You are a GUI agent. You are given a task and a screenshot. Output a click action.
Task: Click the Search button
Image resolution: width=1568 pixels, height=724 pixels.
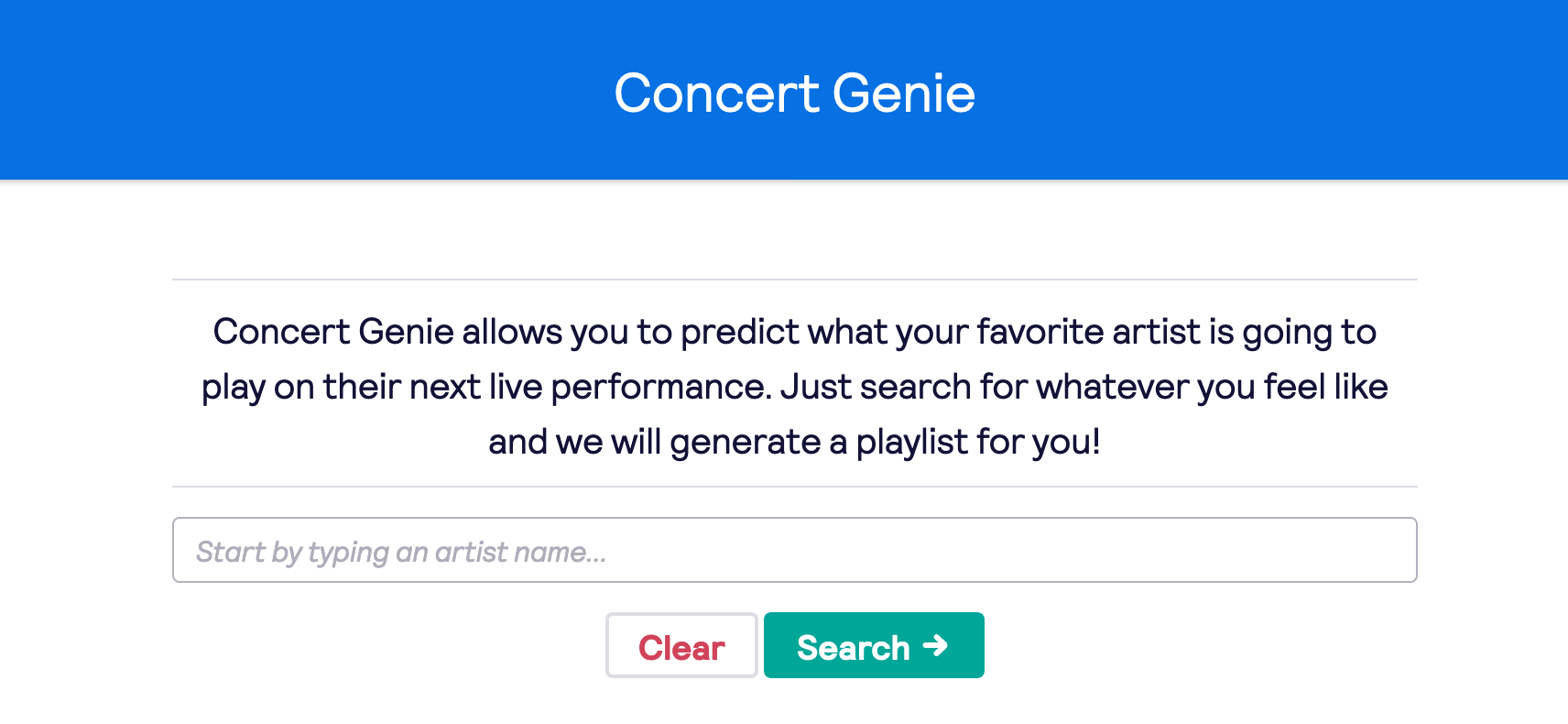873,646
